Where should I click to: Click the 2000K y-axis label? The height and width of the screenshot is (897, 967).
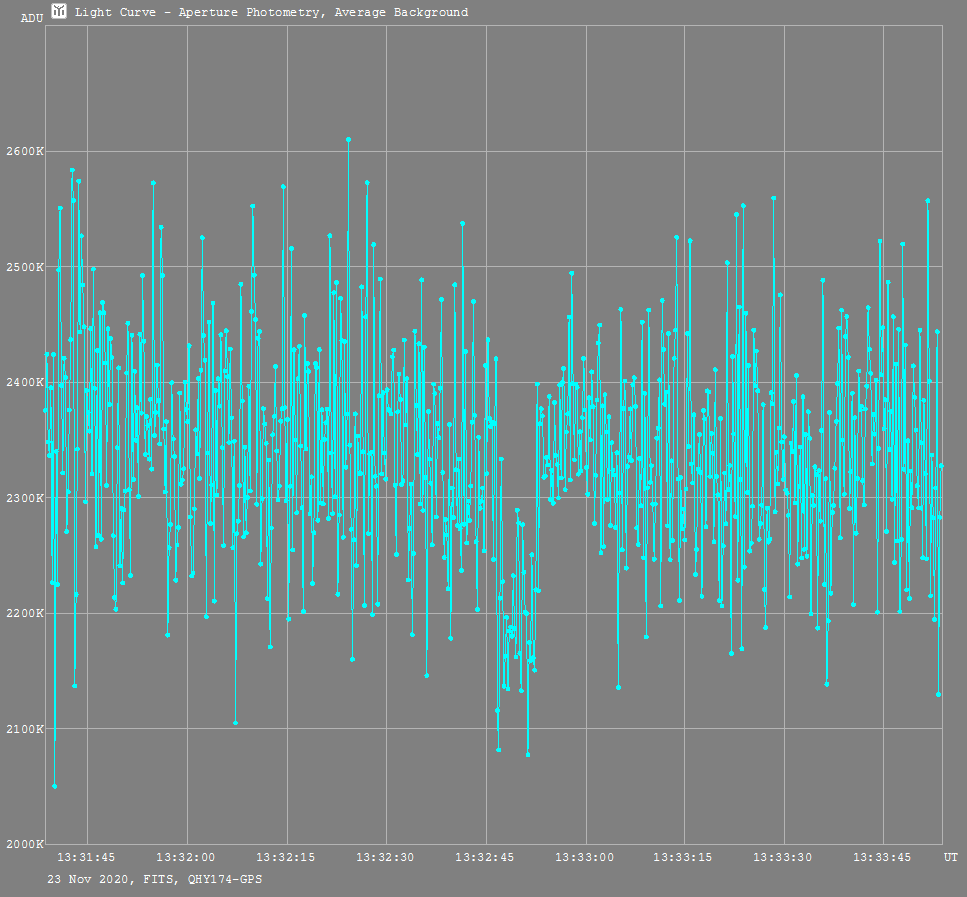tap(25, 845)
